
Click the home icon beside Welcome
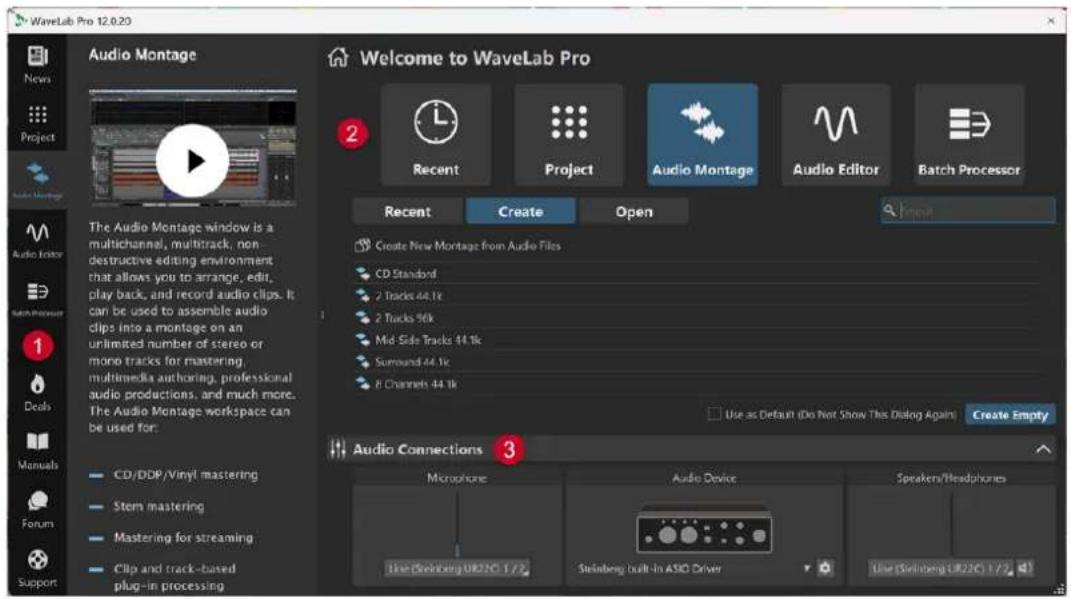point(338,57)
